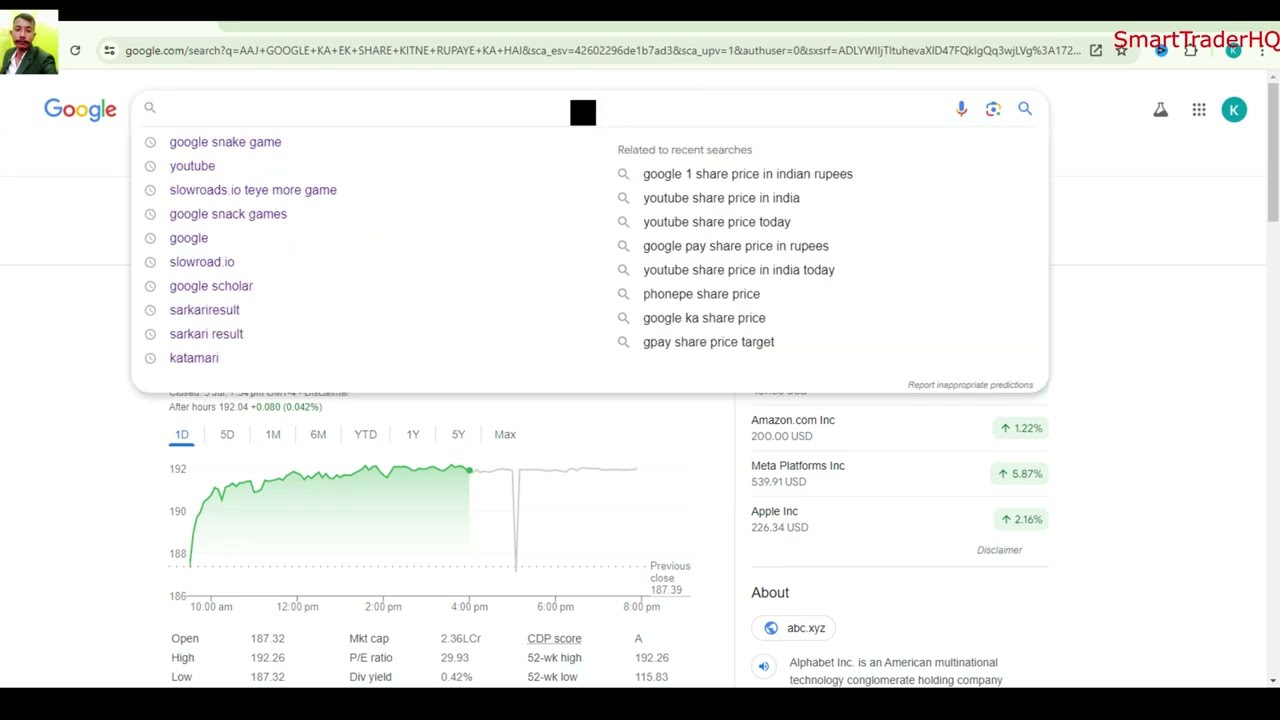
Task: Open Apple Inc stock row
Action: point(899,519)
